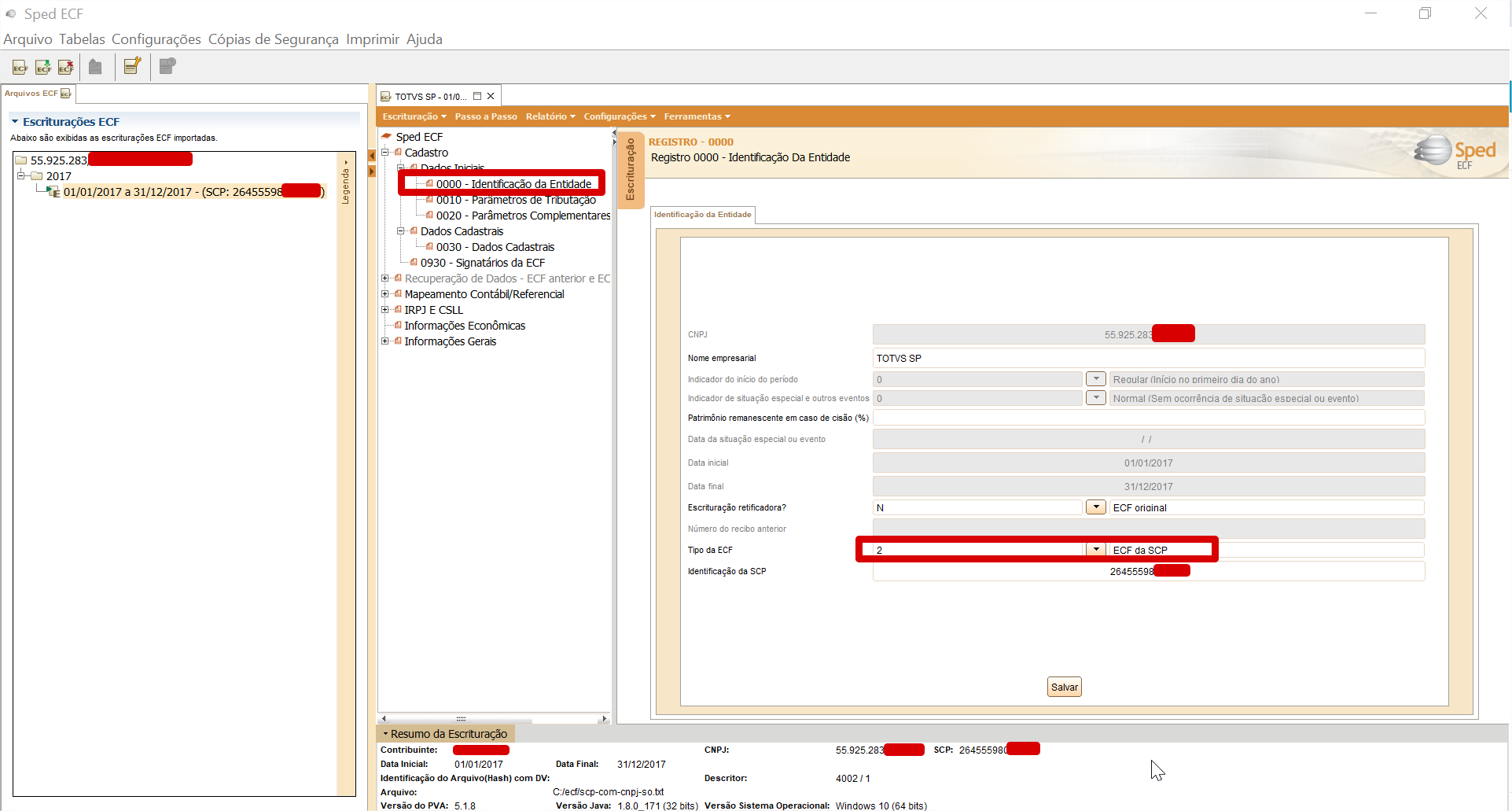Click the page icon beside 0030 - Dados Cadastrais
Image resolution: width=1512 pixels, height=811 pixels.
(429, 247)
